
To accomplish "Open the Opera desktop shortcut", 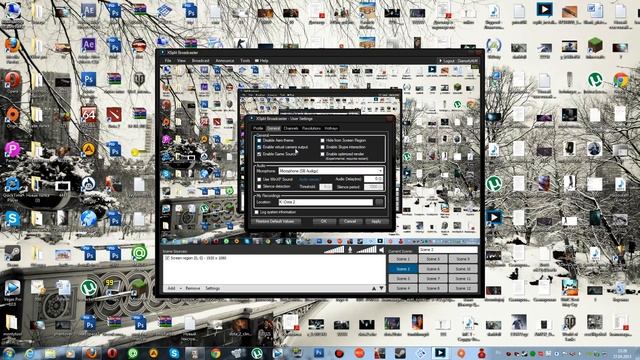I will (x=12, y=80).
